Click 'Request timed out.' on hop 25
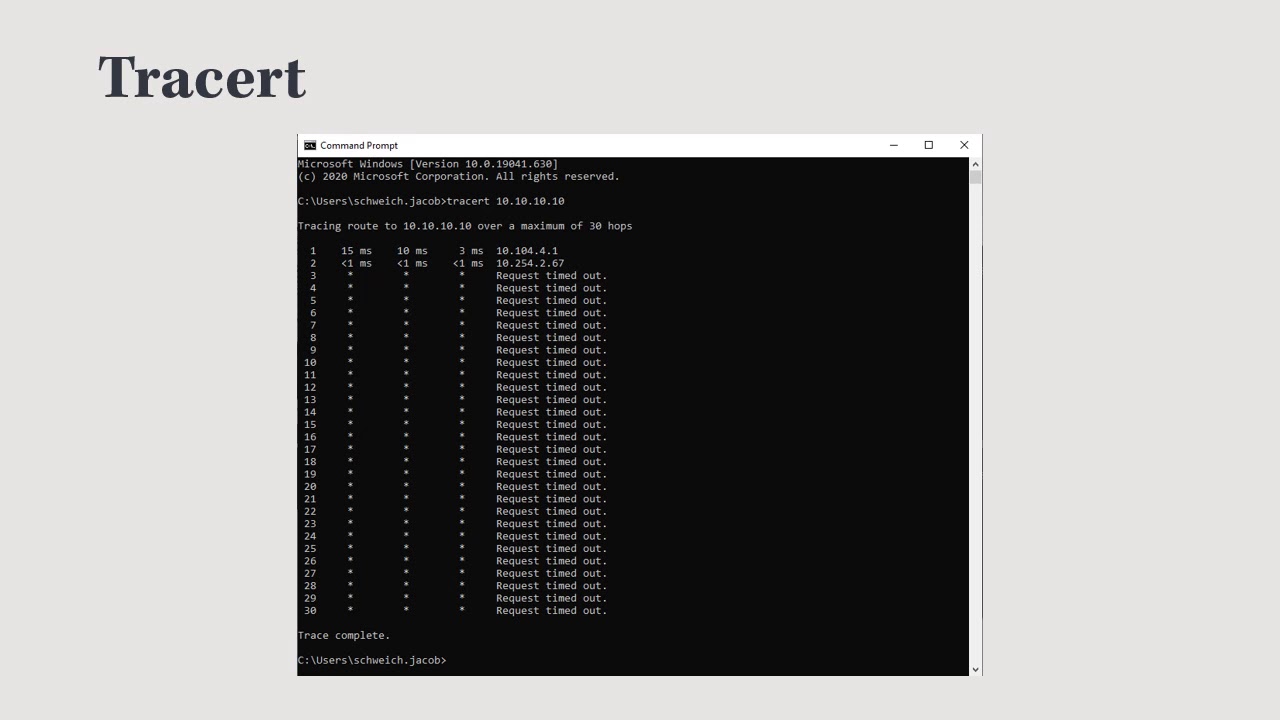1280x720 pixels. tap(552, 548)
